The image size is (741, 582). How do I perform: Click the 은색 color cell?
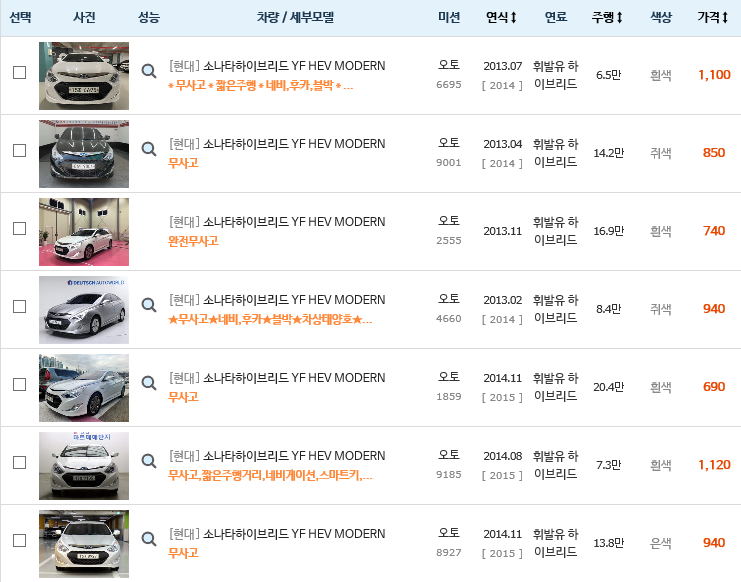coord(661,543)
